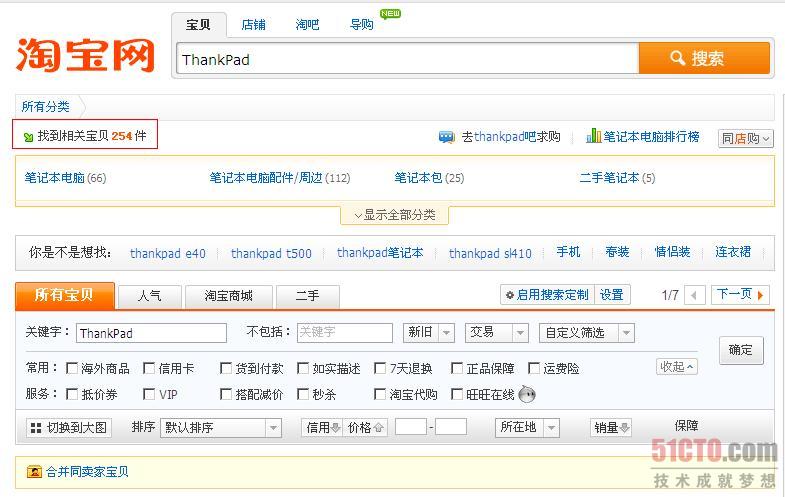Check the 秒杀 checkbox
Image resolution: width=785 pixels, height=497 pixels.
(303, 394)
